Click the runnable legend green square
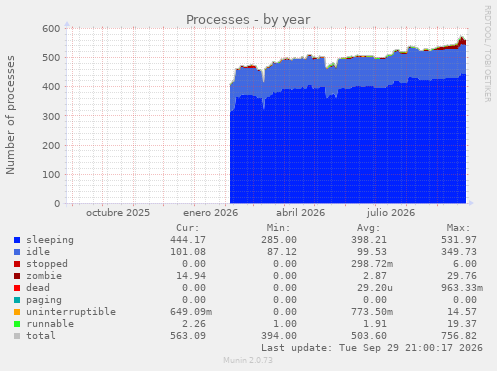 (17, 324)
